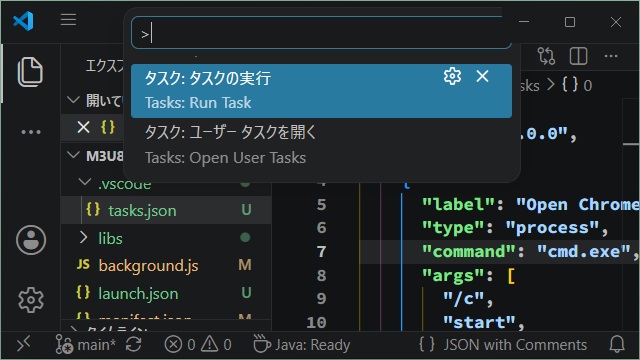Image resolution: width=640 pixels, height=360 pixels.
Task: Configure the Run Task command keybinding gear
Action: (x=452, y=76)
